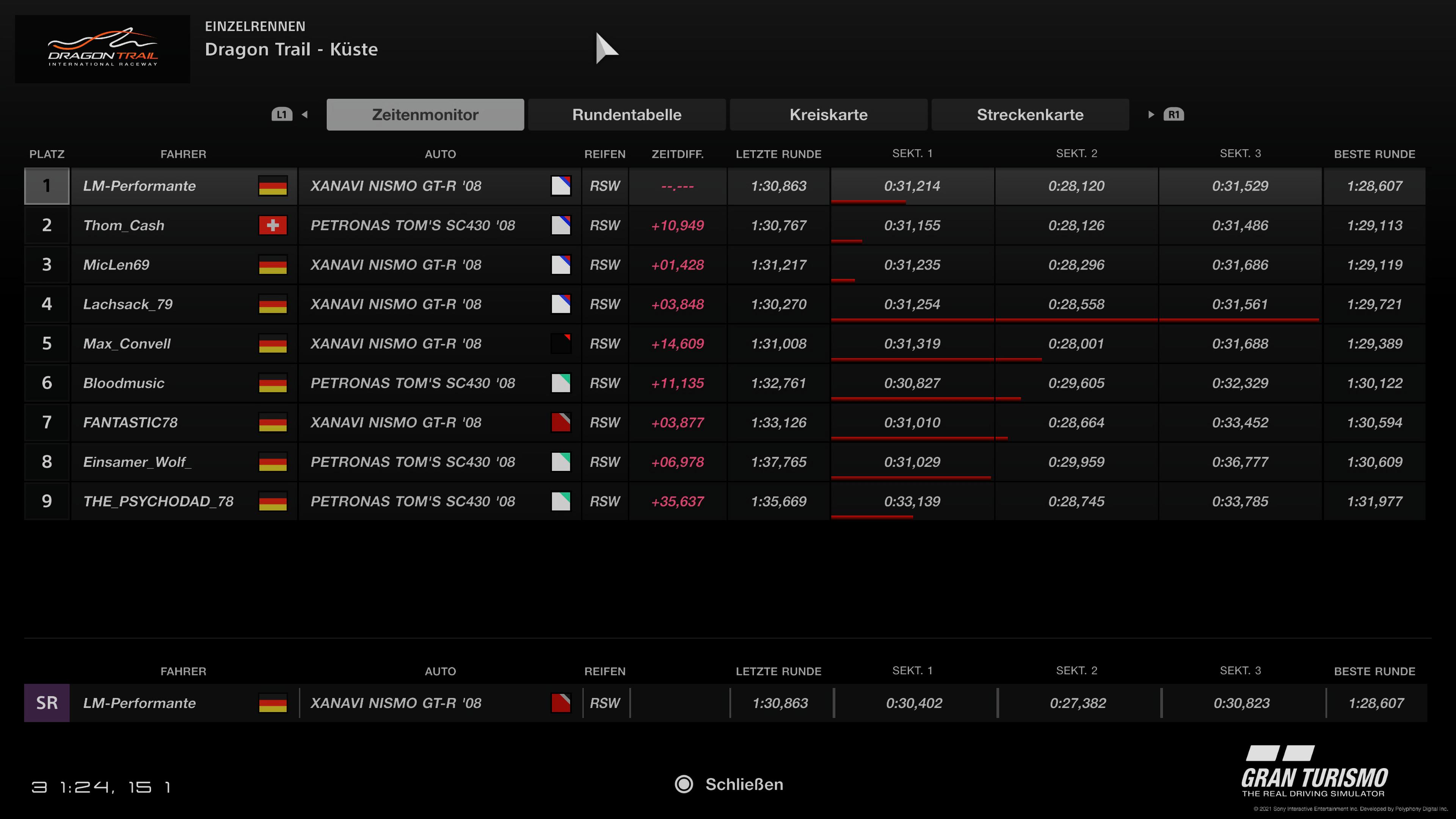The image size is (1456, 819).
Task: Click the L1 previous tab button icon
Action: pyautogui.click(x=281, y=115)
